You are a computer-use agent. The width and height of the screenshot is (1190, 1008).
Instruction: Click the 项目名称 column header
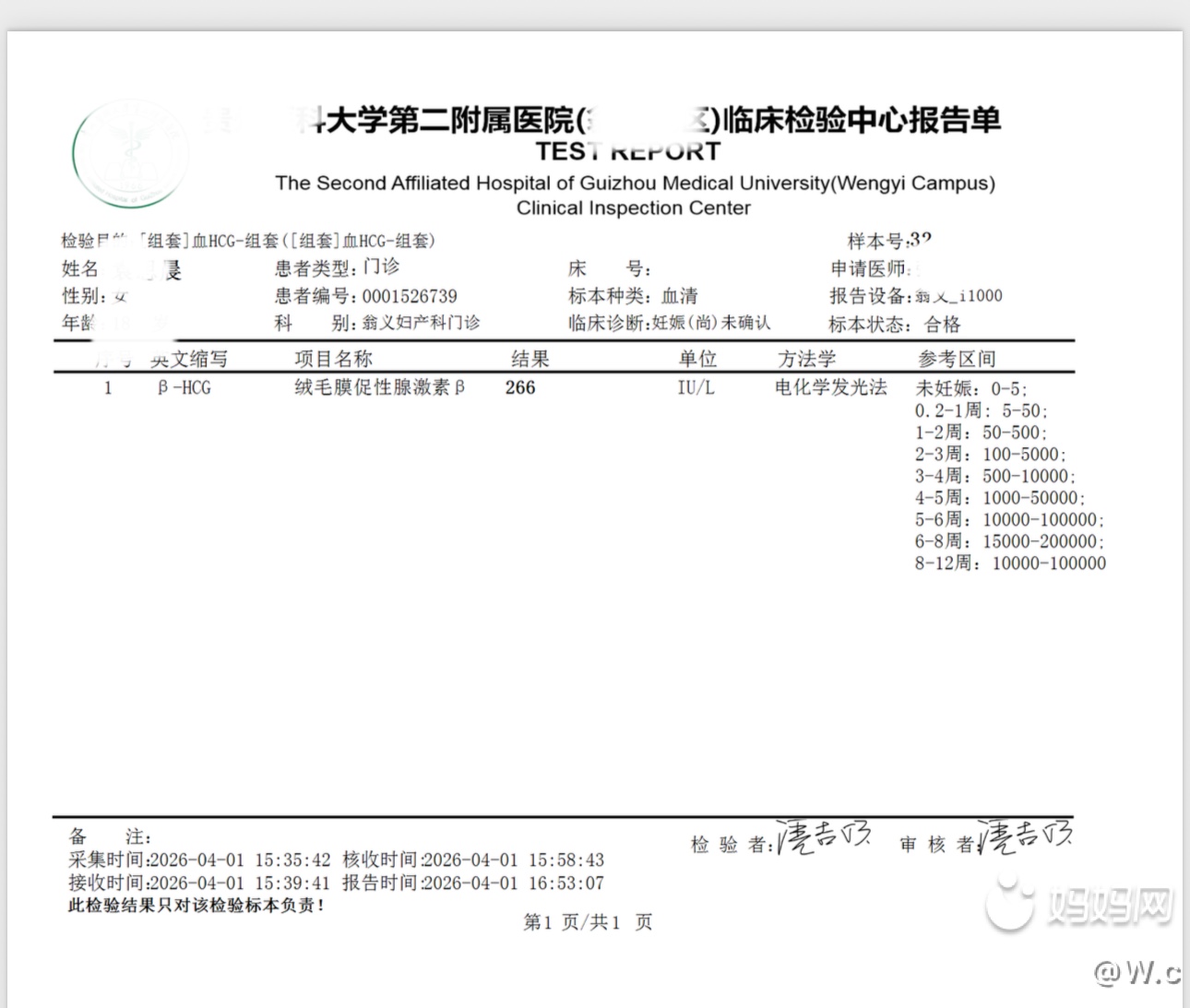pos(333,359)
